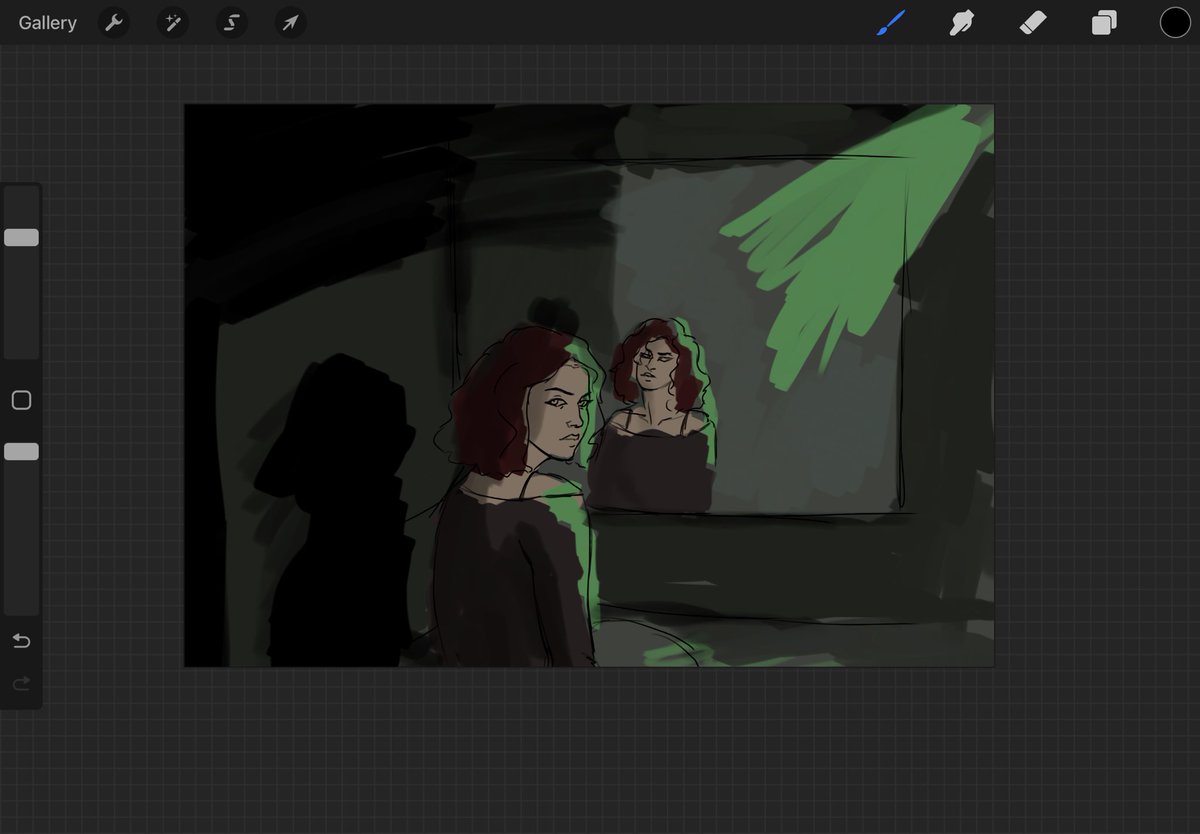
Task: Select the Eraser tool
Action: (1033, 22)
